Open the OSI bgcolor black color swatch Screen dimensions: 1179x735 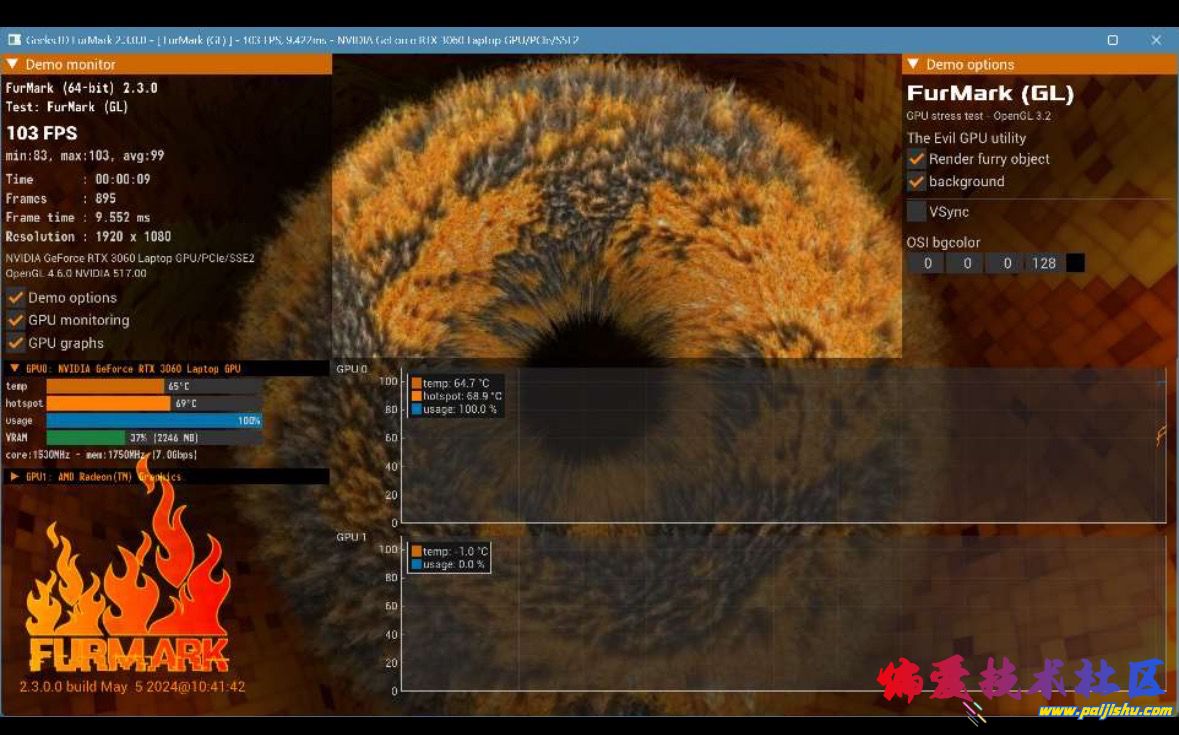(1075, 263)
